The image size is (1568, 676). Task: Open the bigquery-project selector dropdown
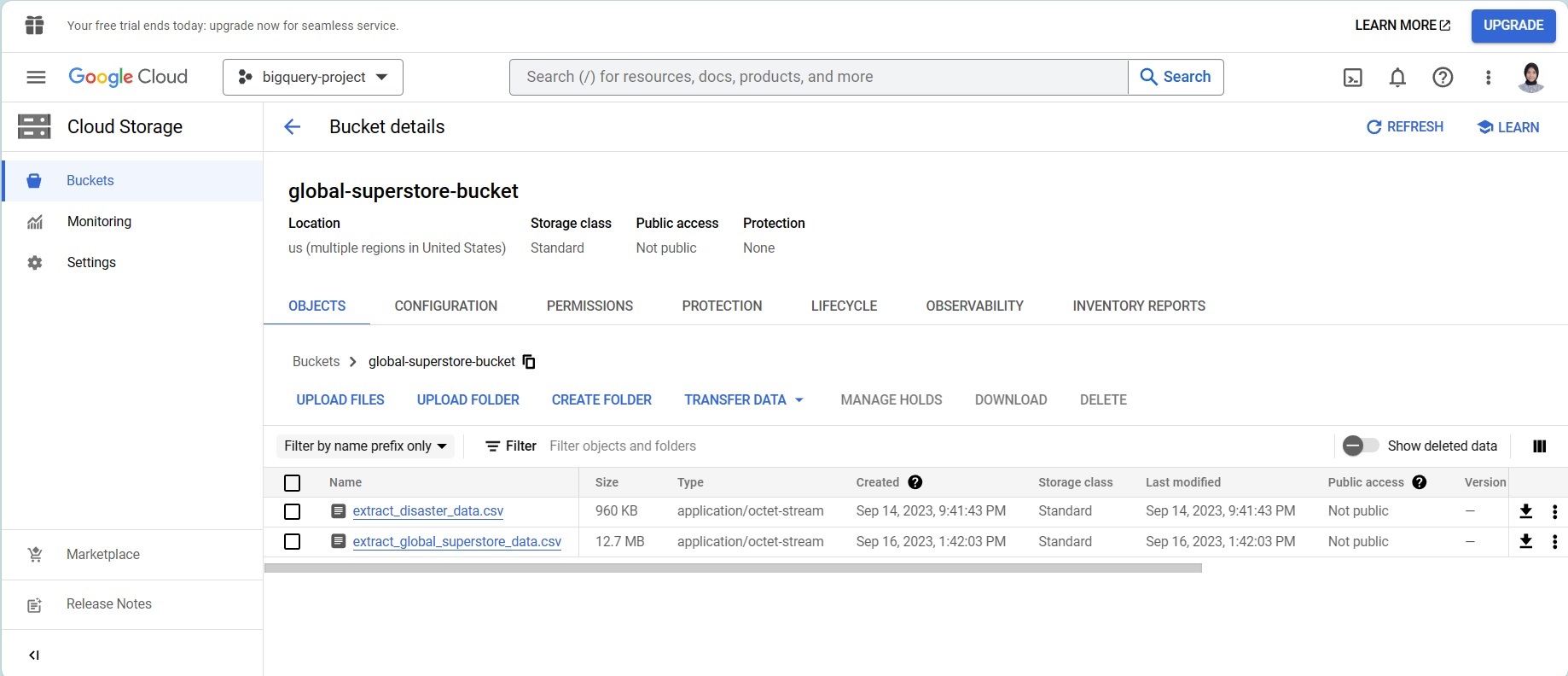pyautogui.click(x=313, y=77)
